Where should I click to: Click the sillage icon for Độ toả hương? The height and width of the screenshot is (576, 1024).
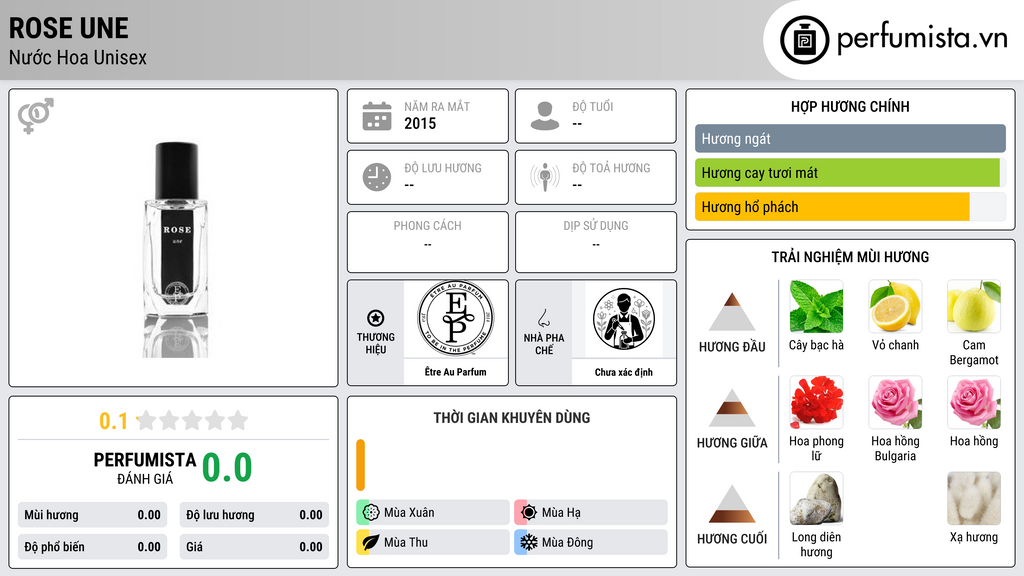tap(545, 177)
